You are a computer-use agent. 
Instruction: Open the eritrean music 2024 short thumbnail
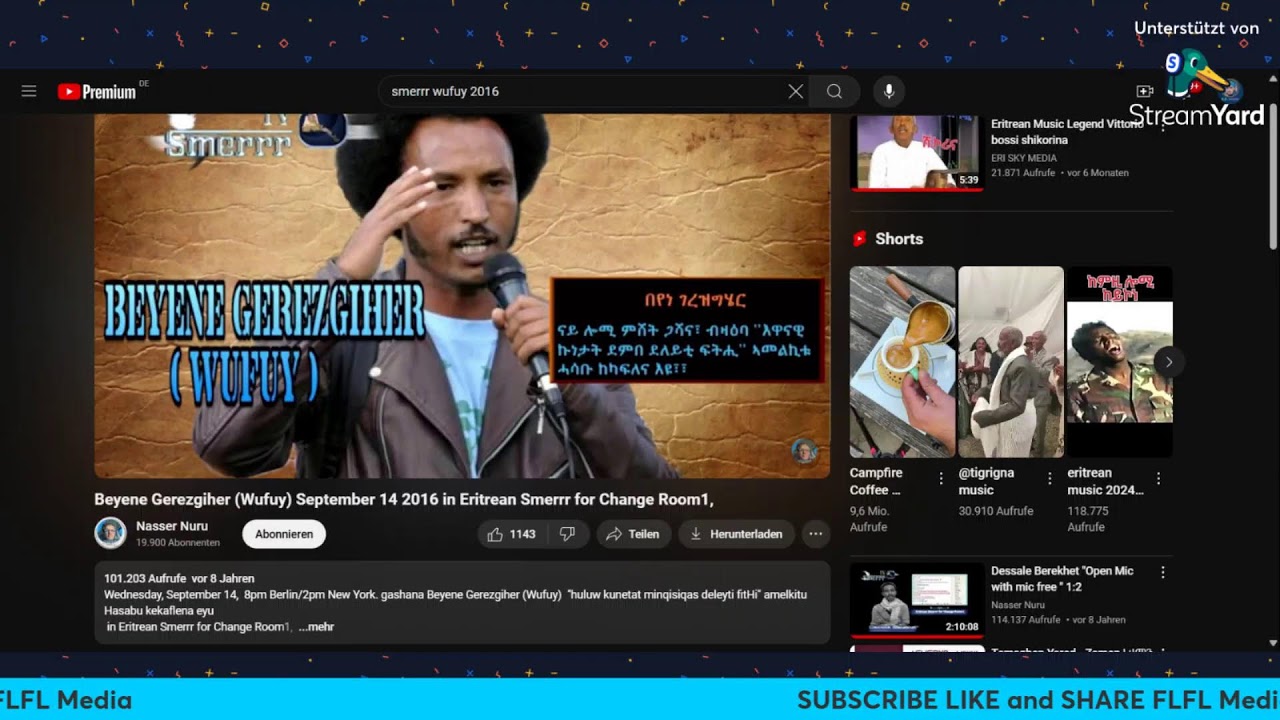pos(1120,362)
